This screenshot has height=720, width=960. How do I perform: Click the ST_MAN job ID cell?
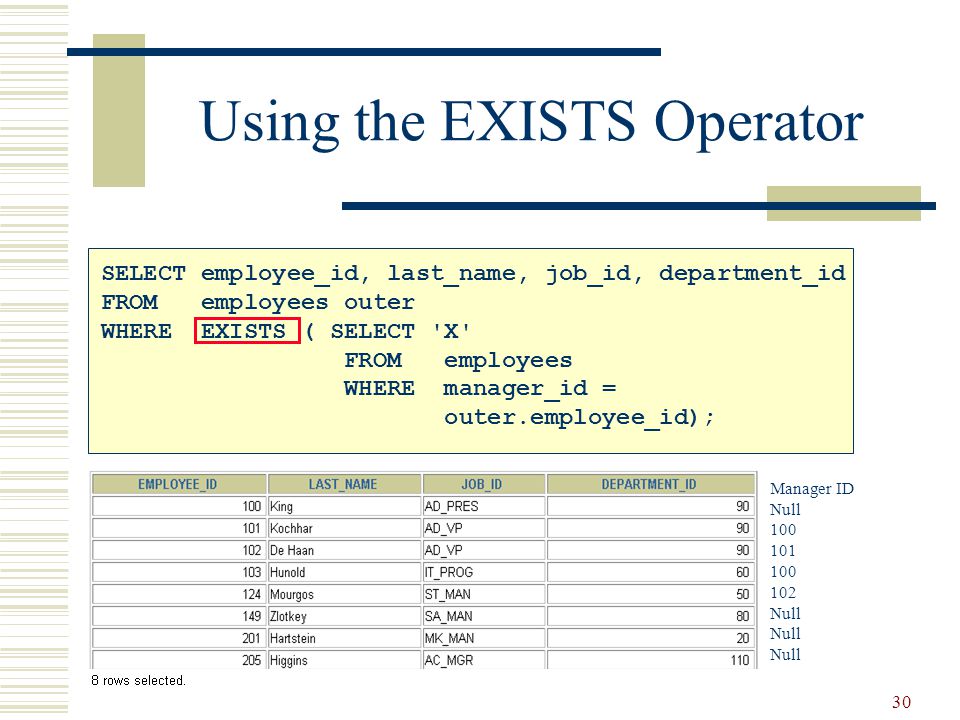tap(484, 594)
